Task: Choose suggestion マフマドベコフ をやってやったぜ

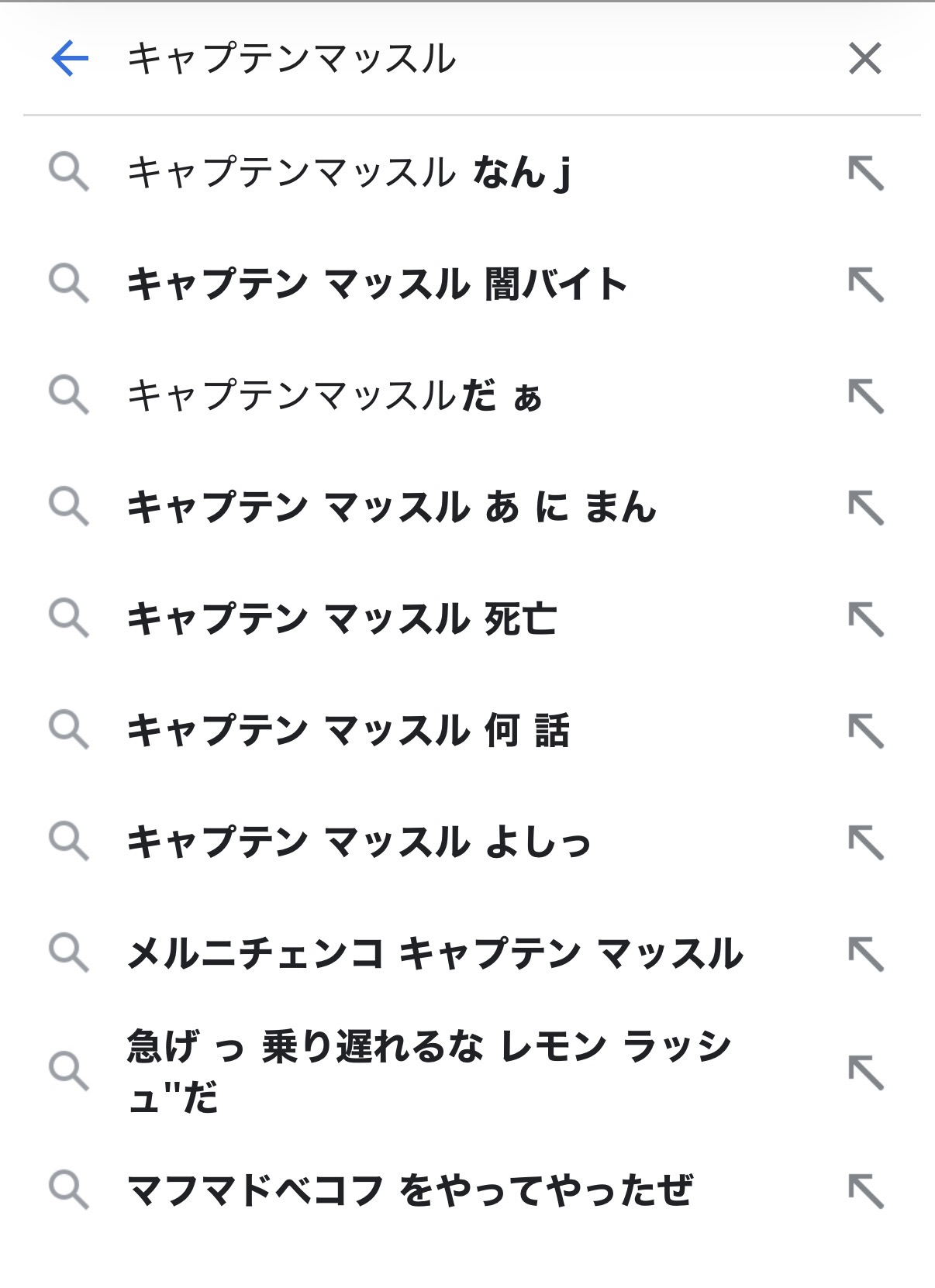Action: 409,1190
